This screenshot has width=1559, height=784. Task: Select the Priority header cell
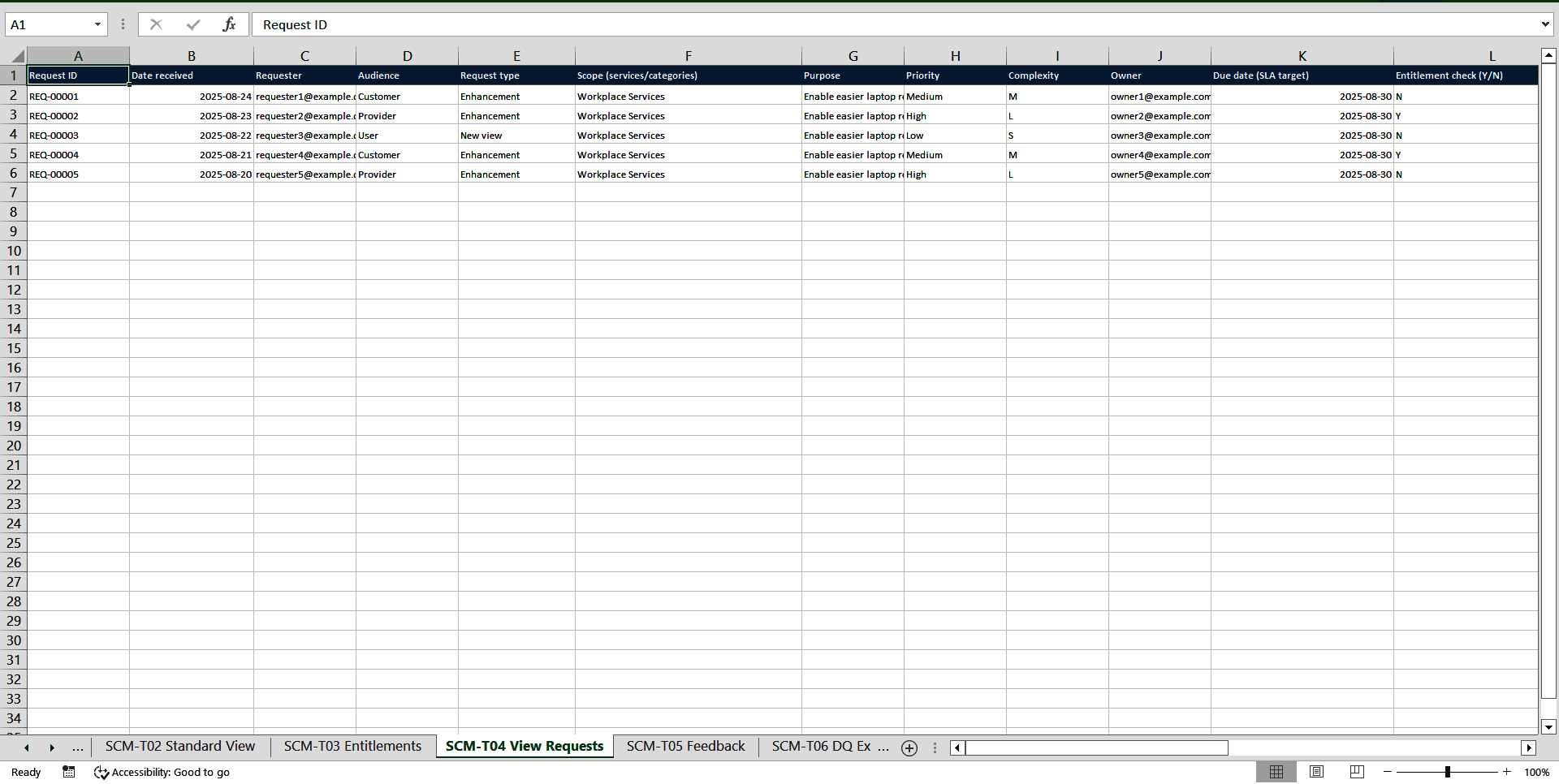tap(955, 75)
